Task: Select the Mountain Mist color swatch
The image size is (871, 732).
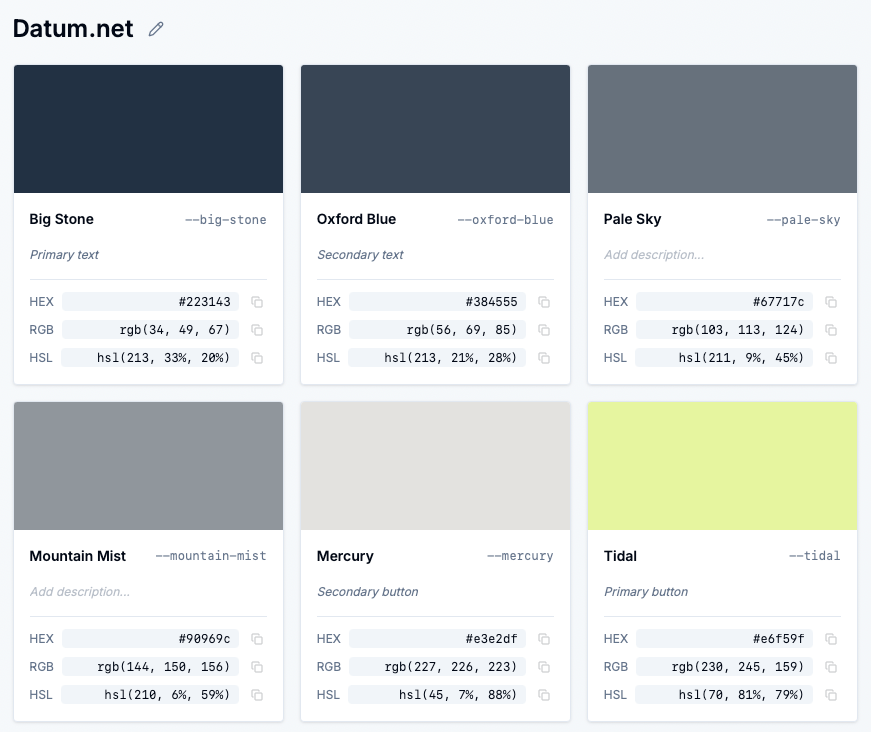Action: [x=148, y=466]
